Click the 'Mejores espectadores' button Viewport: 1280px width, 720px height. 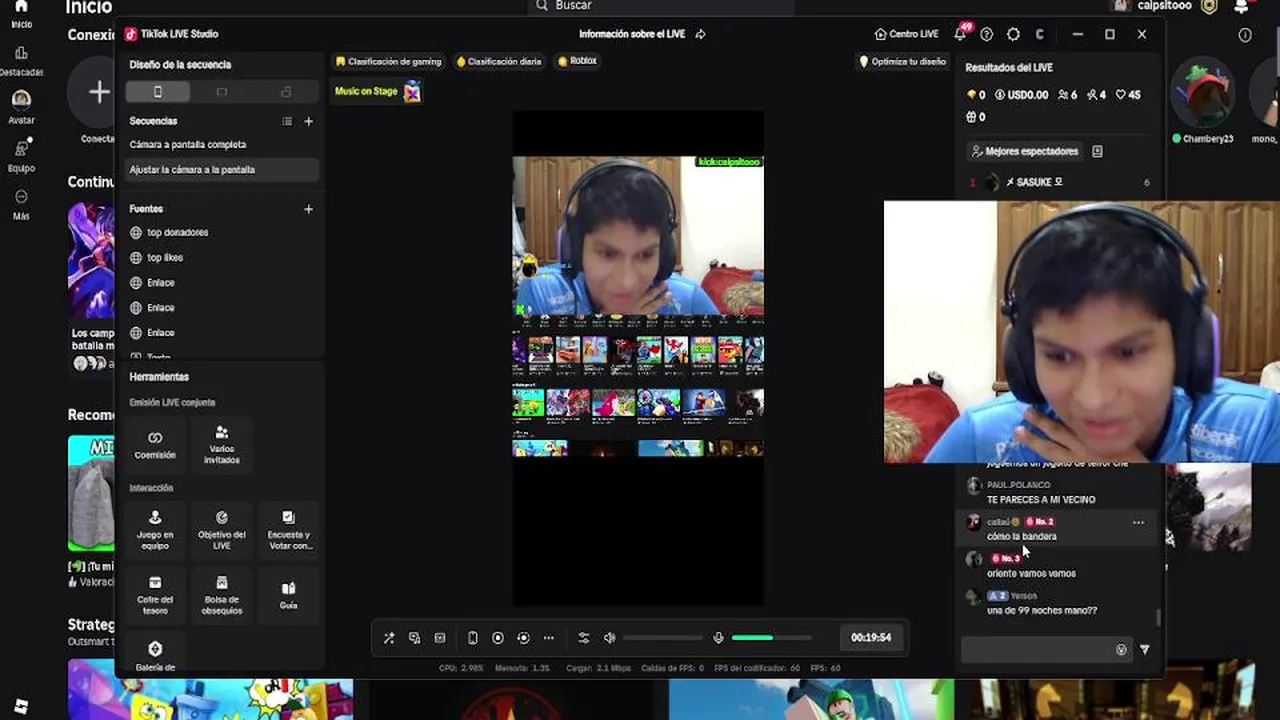coord(1025,151)
